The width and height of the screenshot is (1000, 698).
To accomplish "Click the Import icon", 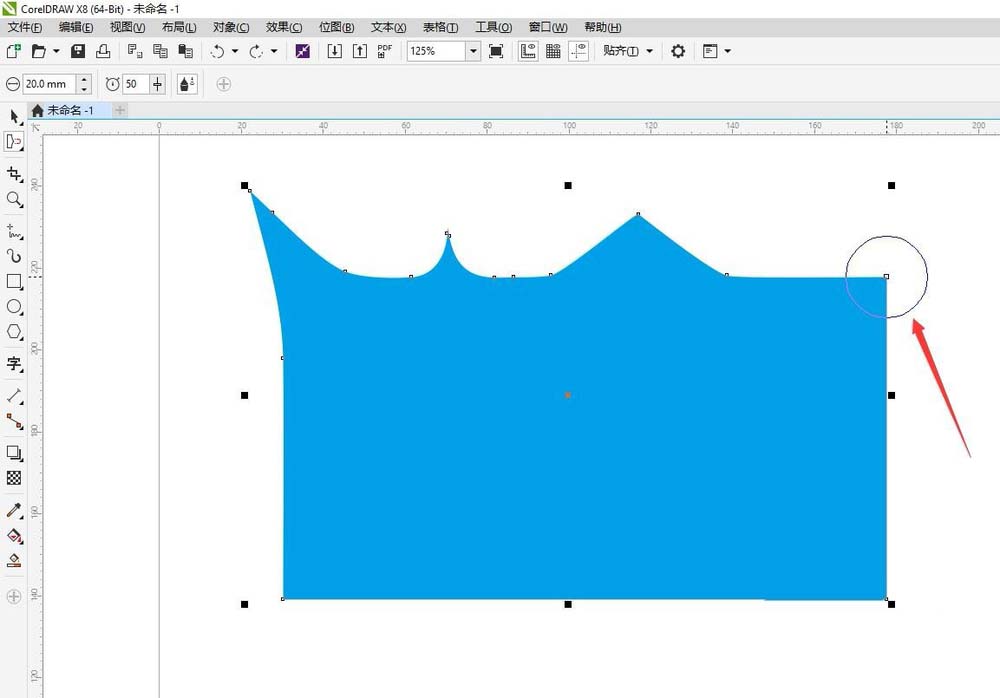I will pos(335,51).
